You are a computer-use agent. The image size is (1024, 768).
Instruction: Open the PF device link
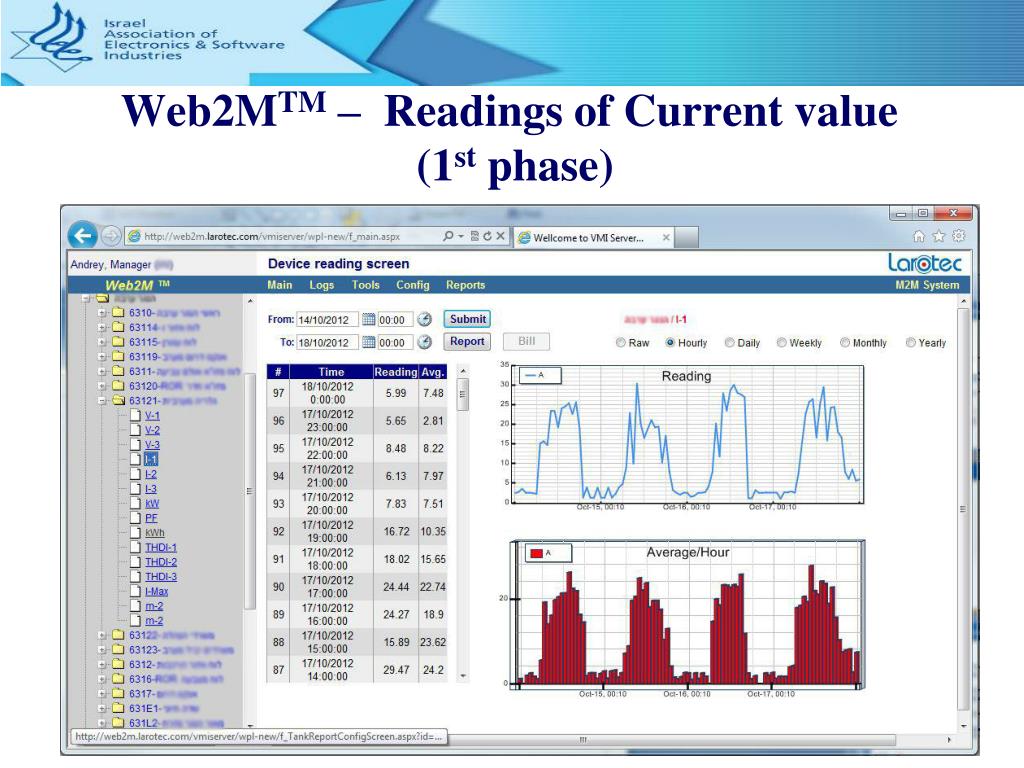tap(151, 518)
